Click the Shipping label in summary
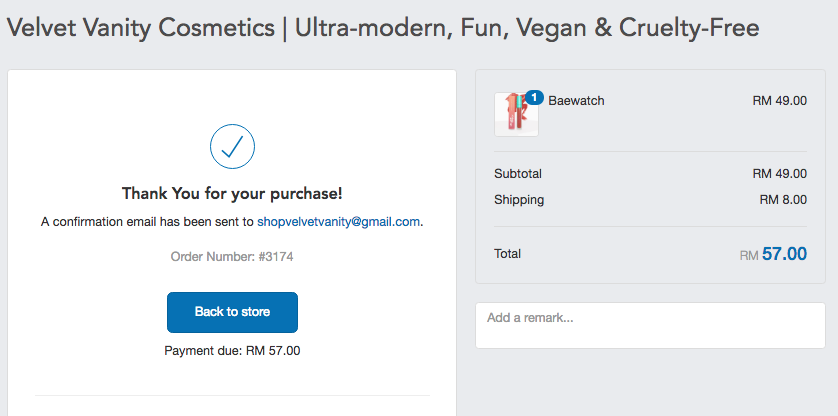Screen dimensions: 838x416 click(x=519, y=200)
